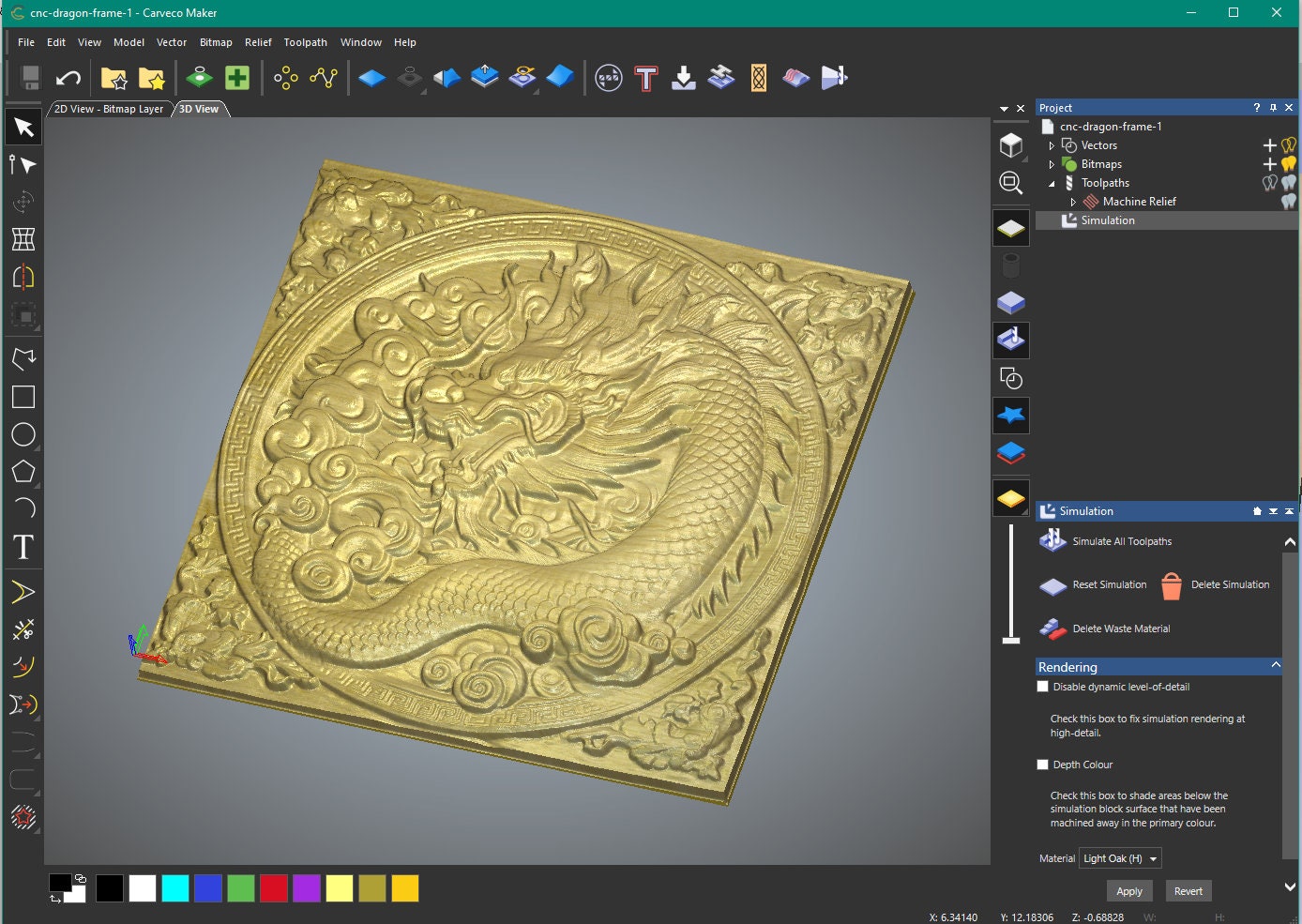Select the Rectangle creation tool
Viewport: 1302px width, 924px height.
(x=23, y=397)
